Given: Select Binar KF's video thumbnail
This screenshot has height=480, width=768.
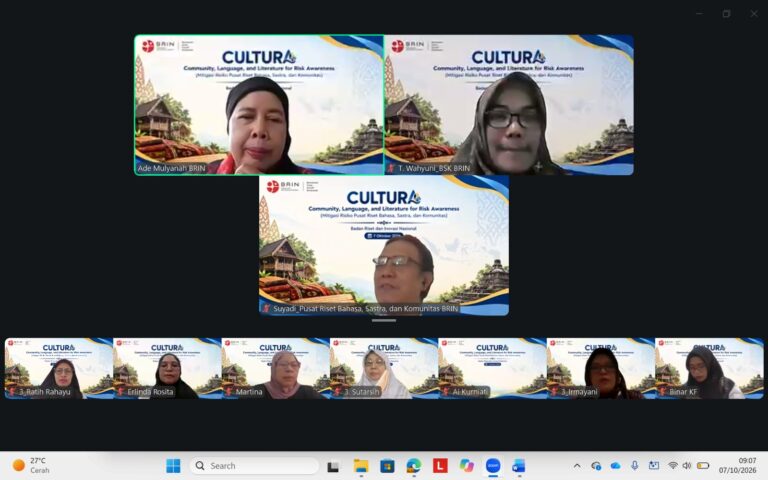Looking at the screenshot, I should (x=709, y=368).
